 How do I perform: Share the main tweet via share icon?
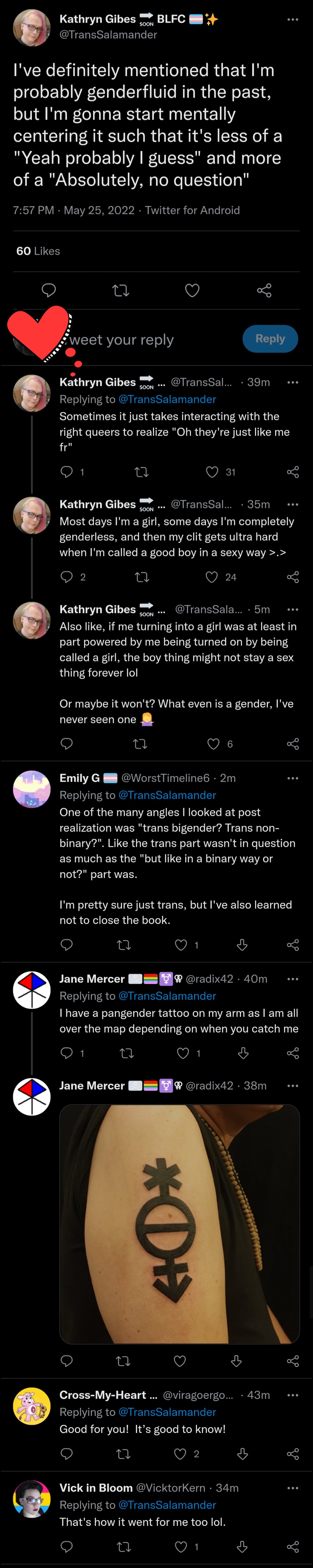264,290
